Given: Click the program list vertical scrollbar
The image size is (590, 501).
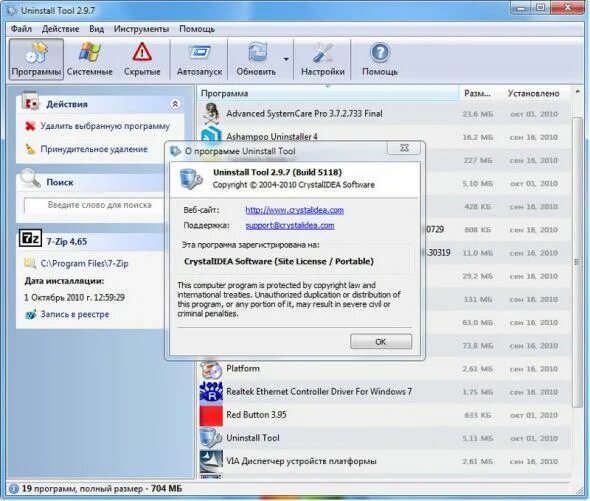Looking at the screenshot, I should pos(577,262).
